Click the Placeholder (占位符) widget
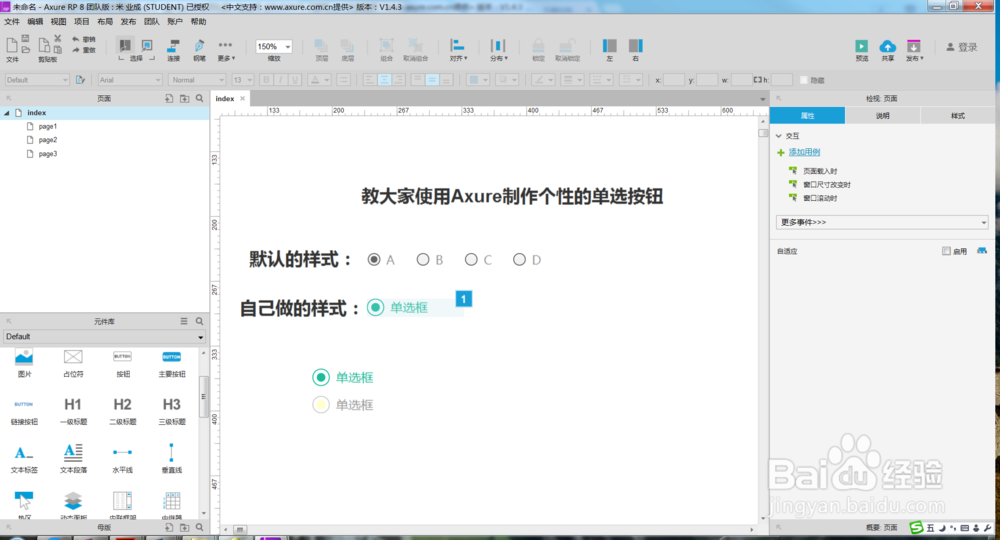The image size is (1000, 540). [73, 363]
